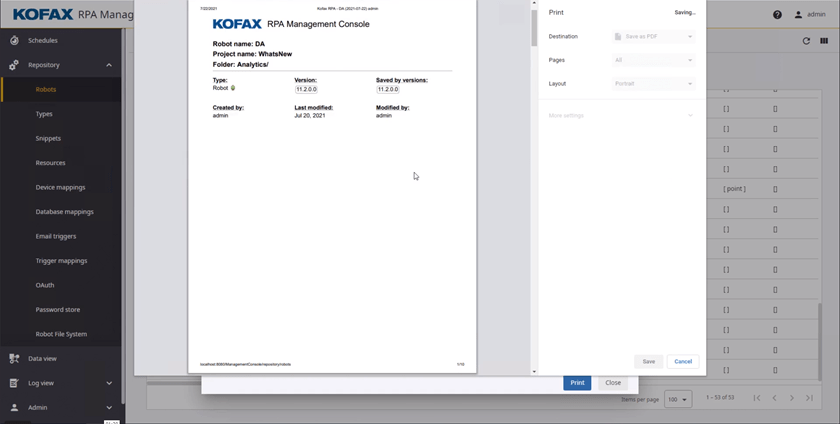This screenshot has width=840, height=424.
Task: Click the Repository gears icon
Action: [x=14, y=65]
